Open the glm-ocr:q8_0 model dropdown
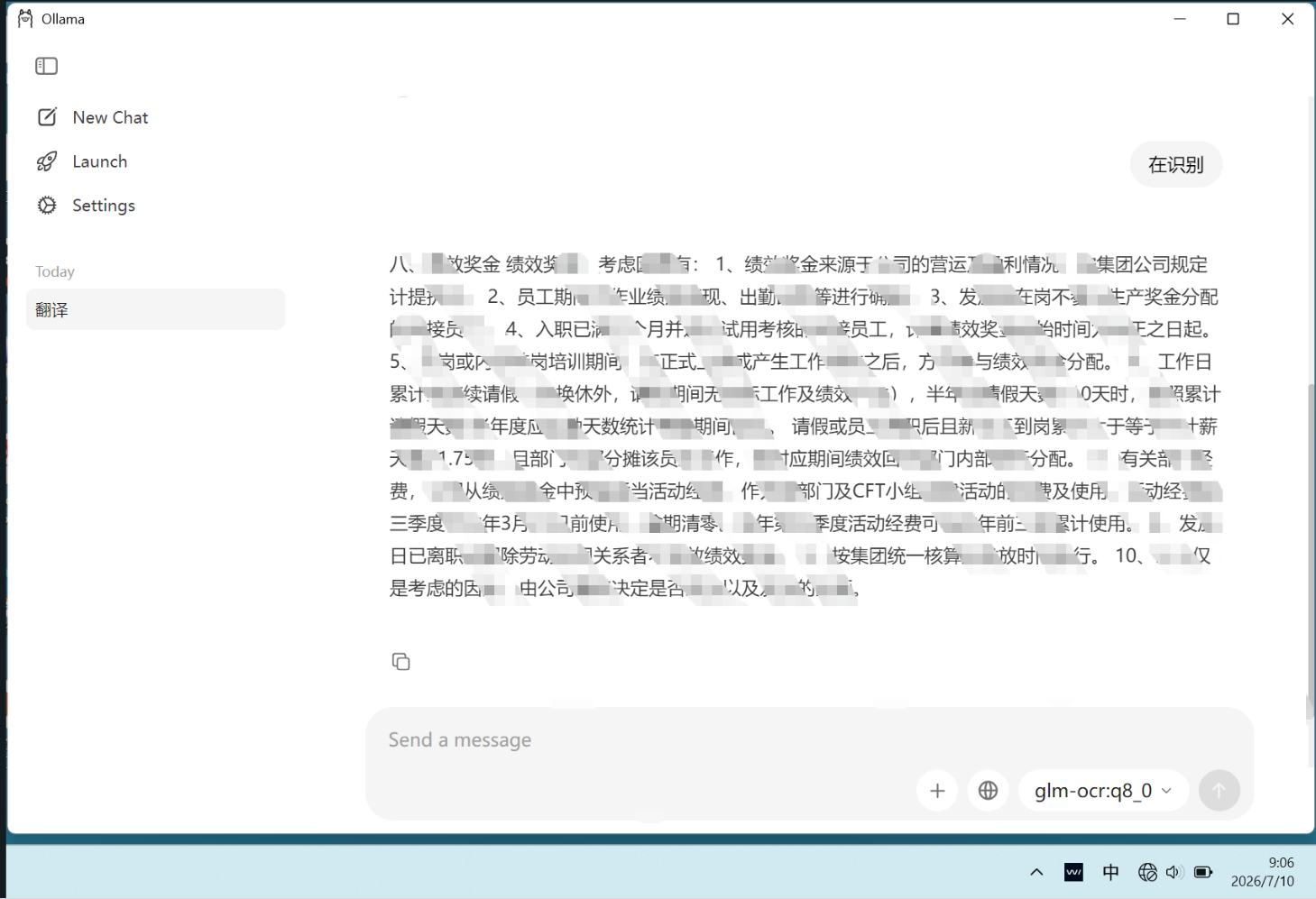 pos(1102,791)
